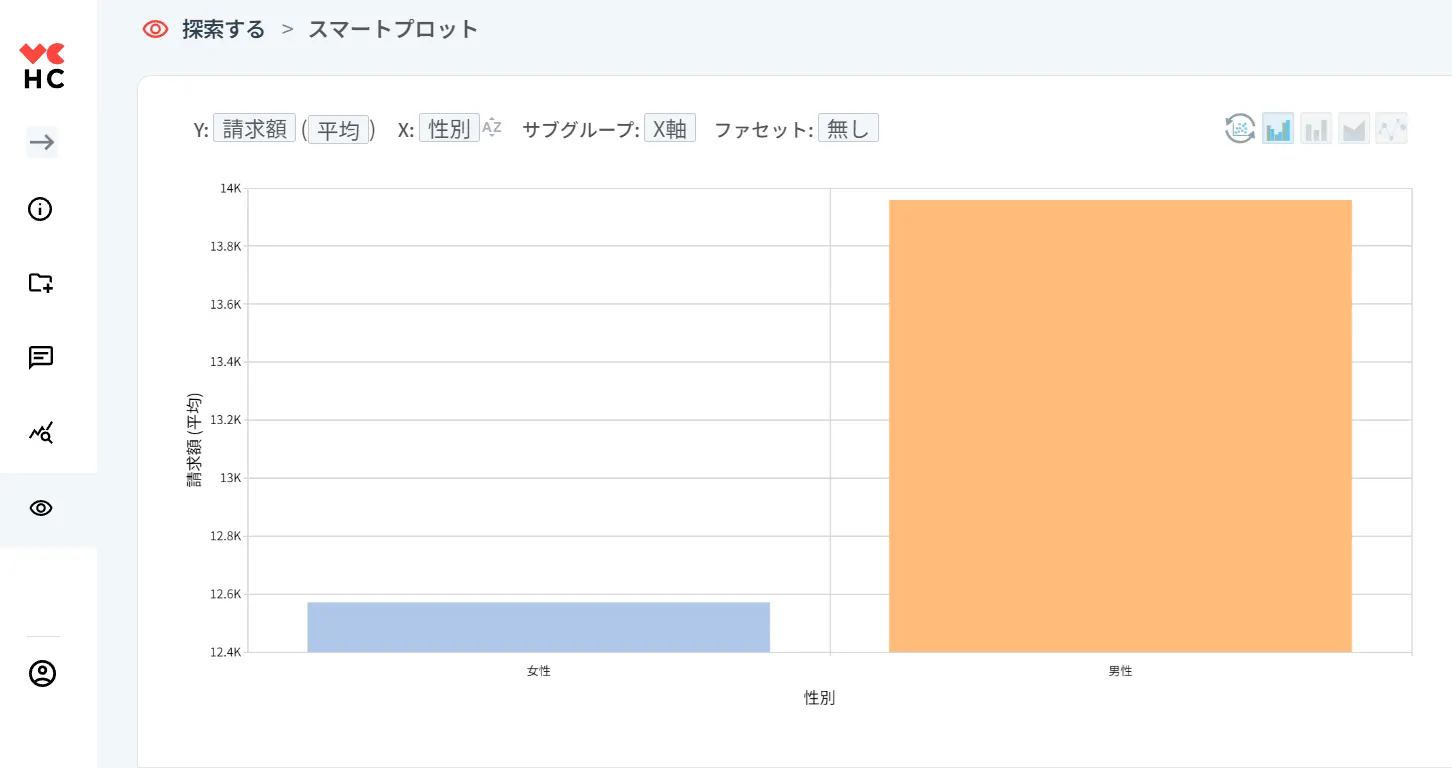Switch to the single-series bar chart icon
1452x768 pixels.
coord(1316,128)
